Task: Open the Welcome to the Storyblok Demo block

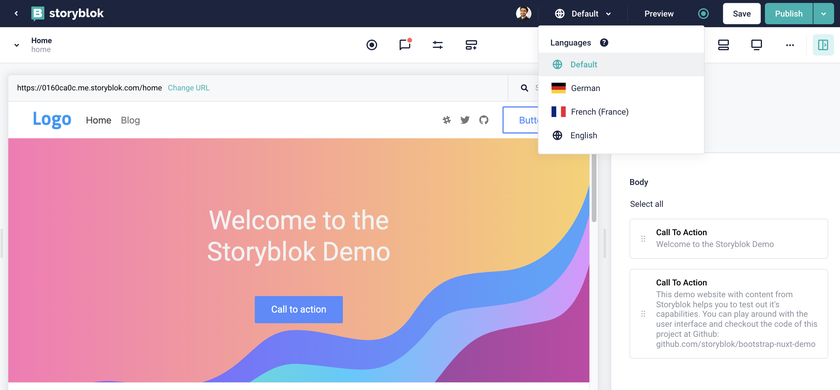Action: (729, 238)
